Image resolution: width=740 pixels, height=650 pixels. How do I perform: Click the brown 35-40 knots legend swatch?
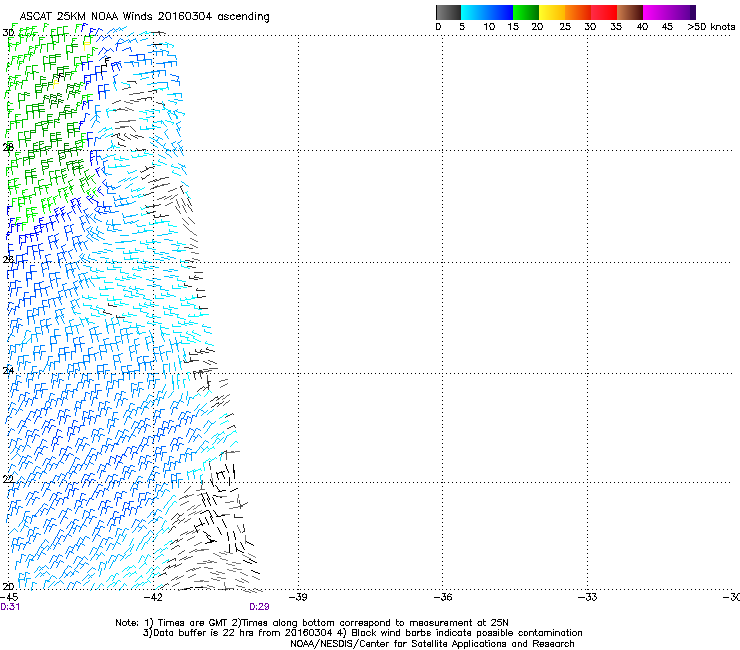(630, 12)
